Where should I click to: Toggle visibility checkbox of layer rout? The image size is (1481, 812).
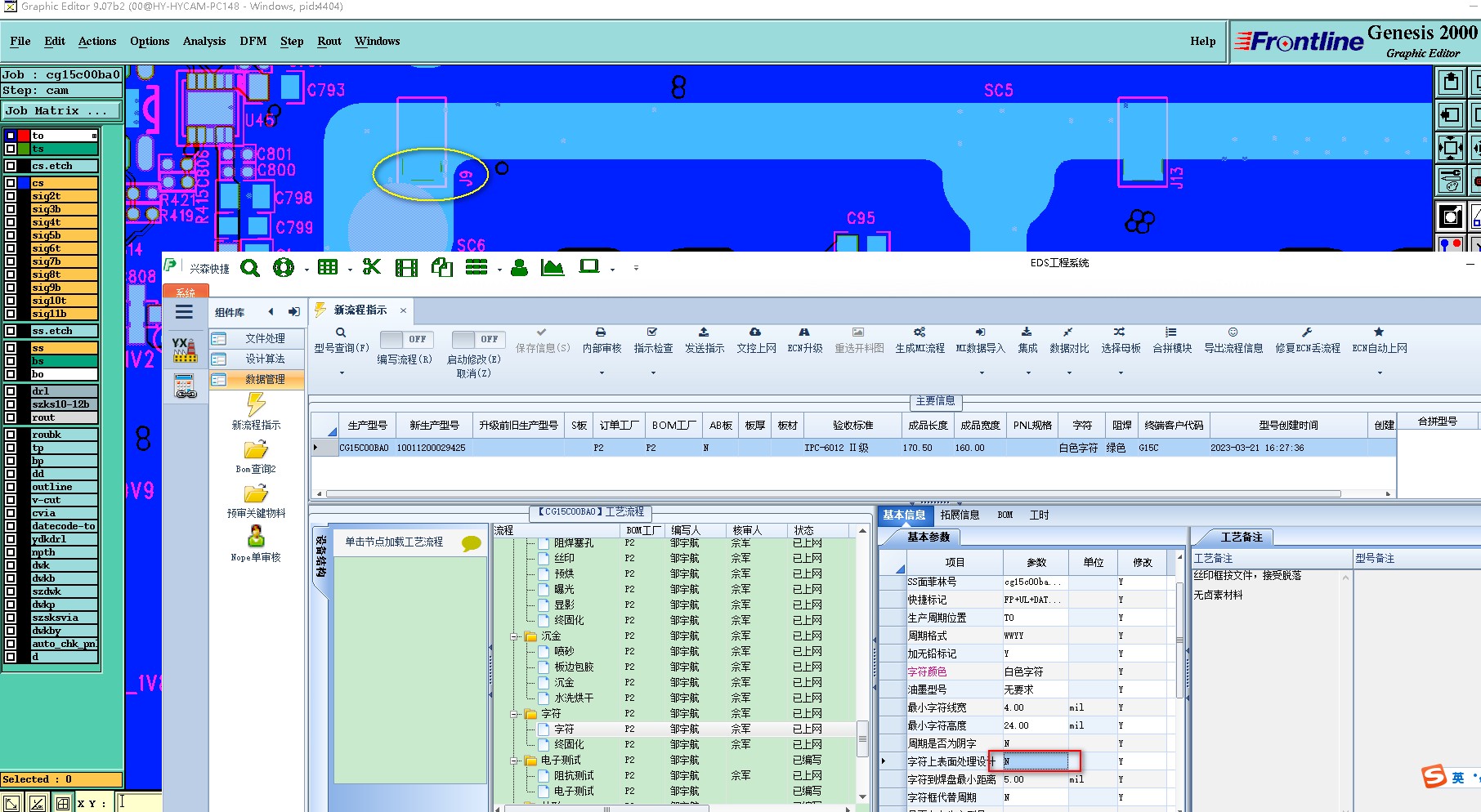pos(11,417)
